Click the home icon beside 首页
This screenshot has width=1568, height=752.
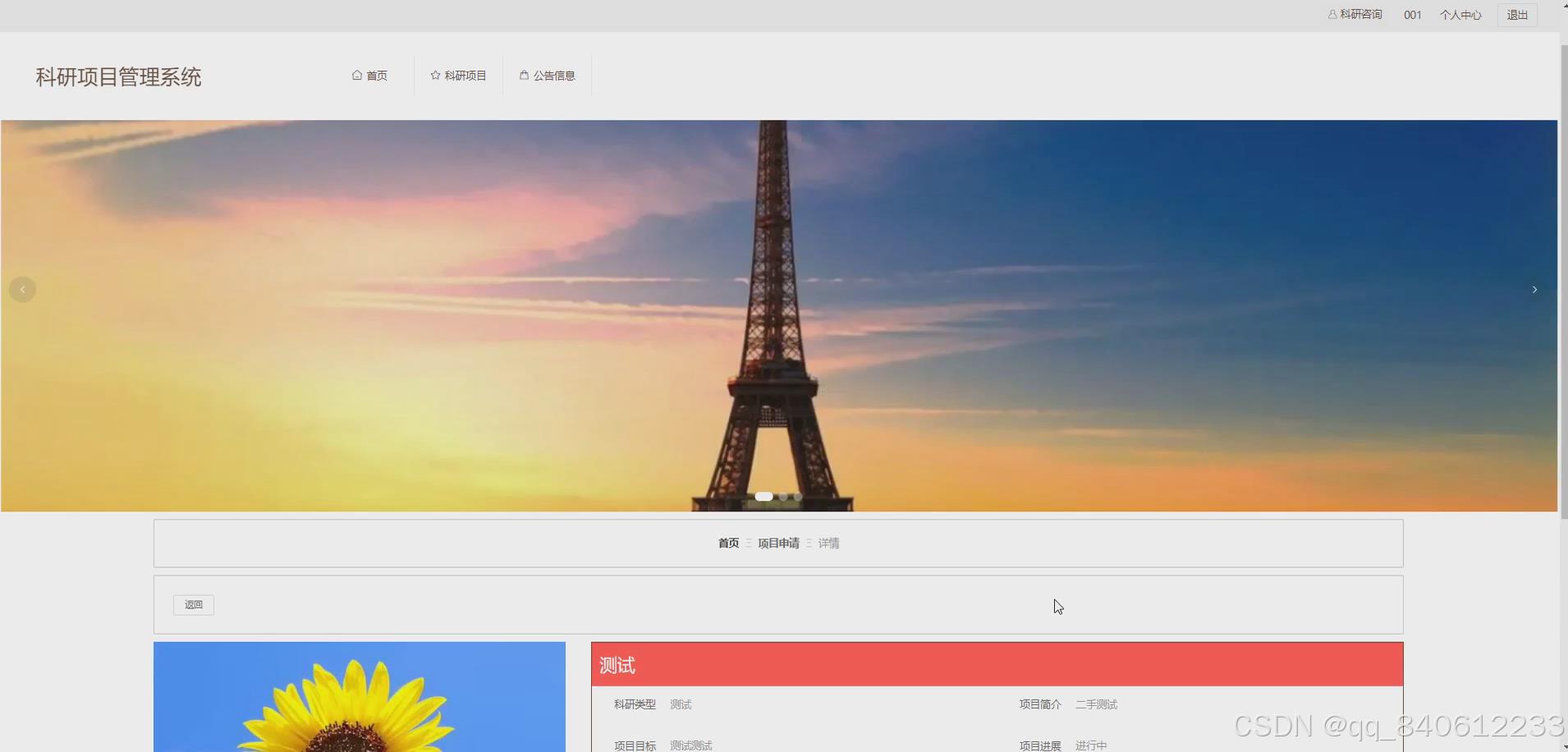click(x=357, y=75)
